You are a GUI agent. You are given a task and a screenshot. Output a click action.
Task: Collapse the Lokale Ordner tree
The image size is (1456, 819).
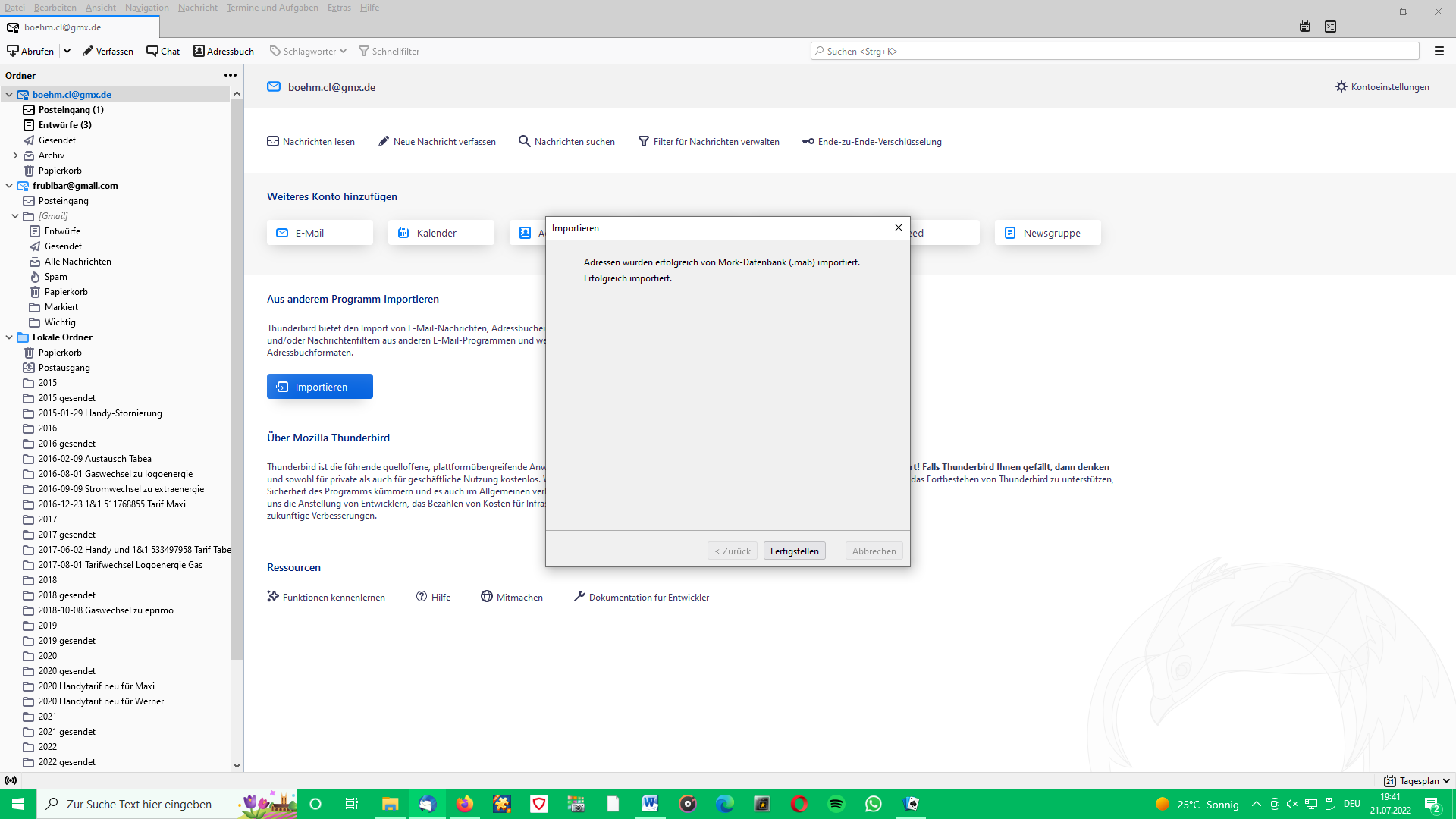[9, 337]
